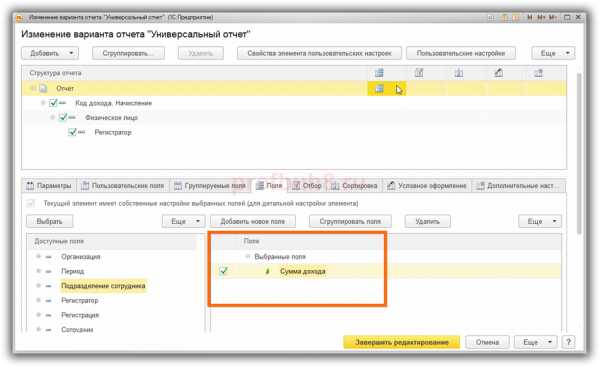
Task: Click the M icon in title bar
Action: pyautogui.click(x=530, y=17)
